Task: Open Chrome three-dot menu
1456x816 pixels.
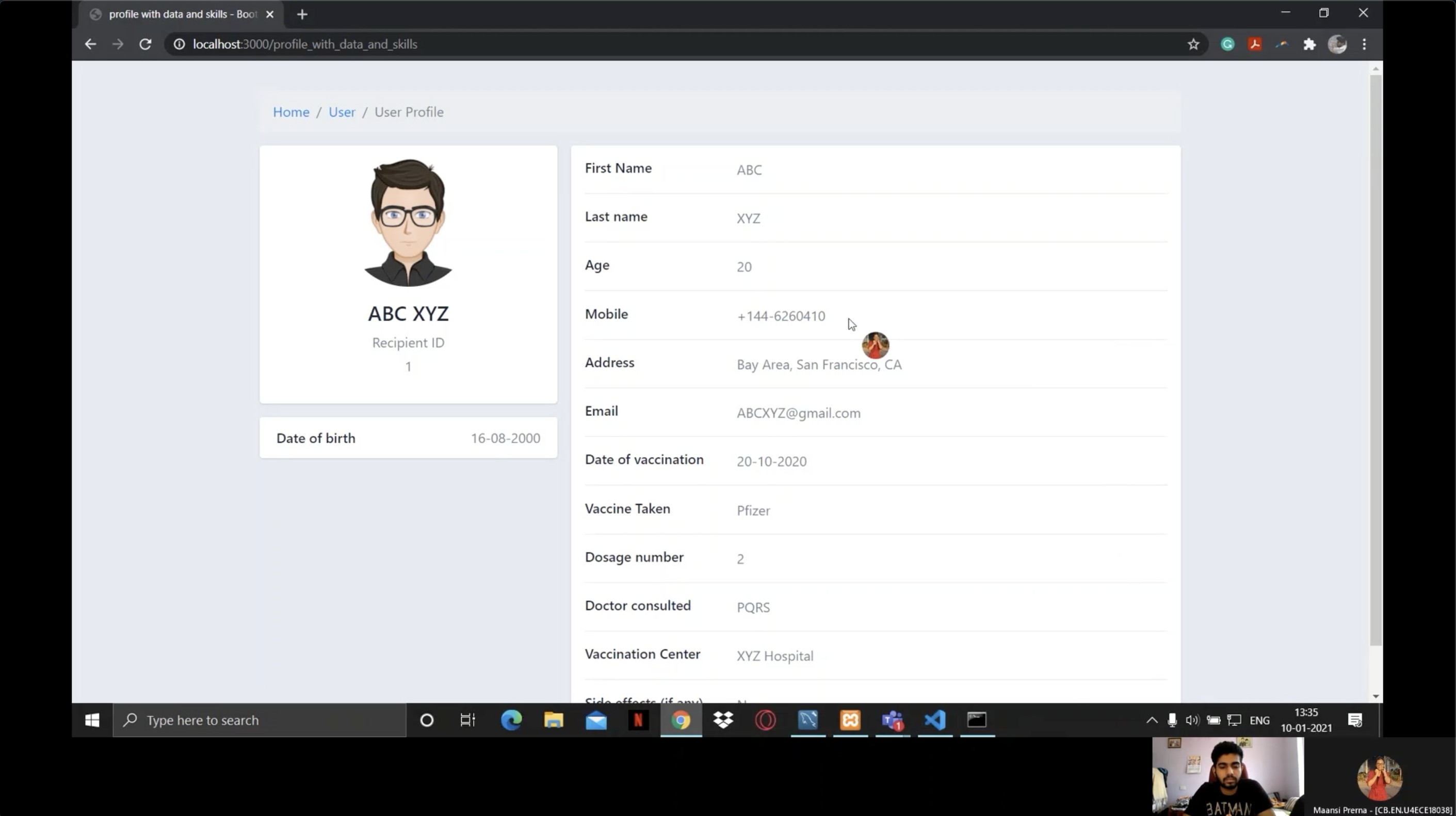Action: point(1365,44)
